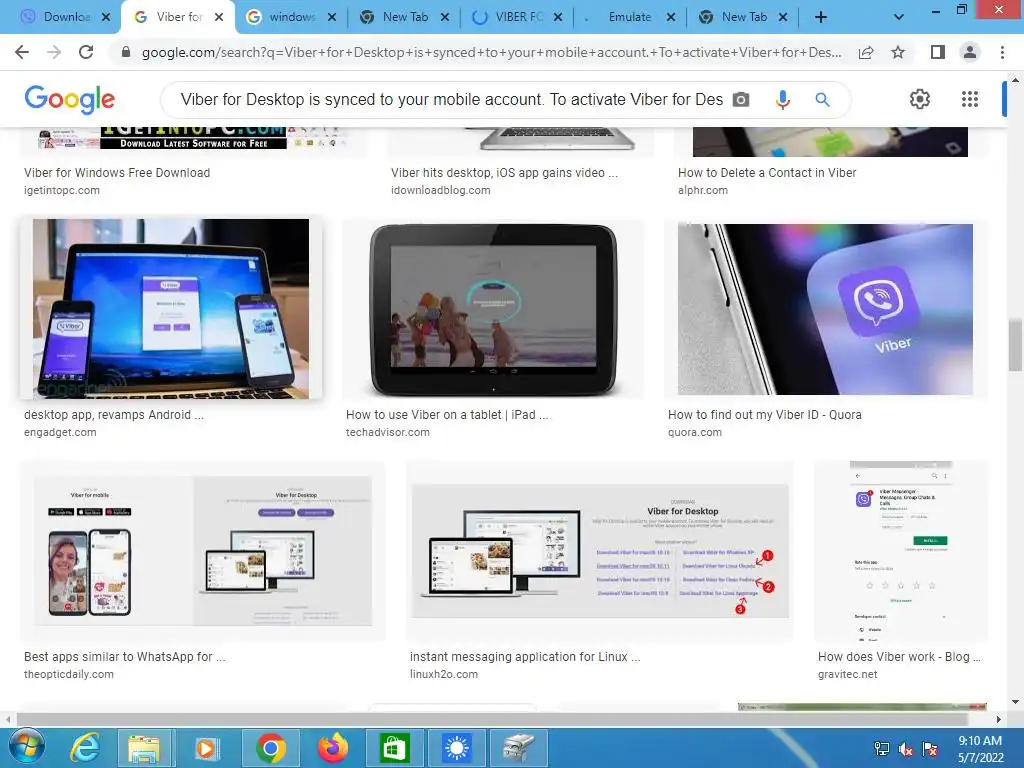
Task: Click techadvisor.com source text
Action: [387, 432]
